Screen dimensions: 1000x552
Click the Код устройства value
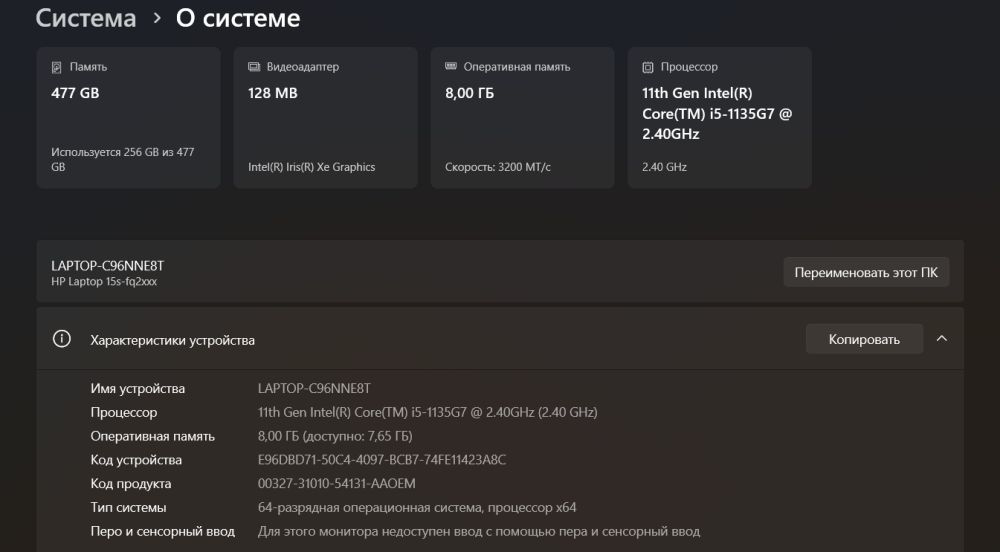[x=382, y=460]
